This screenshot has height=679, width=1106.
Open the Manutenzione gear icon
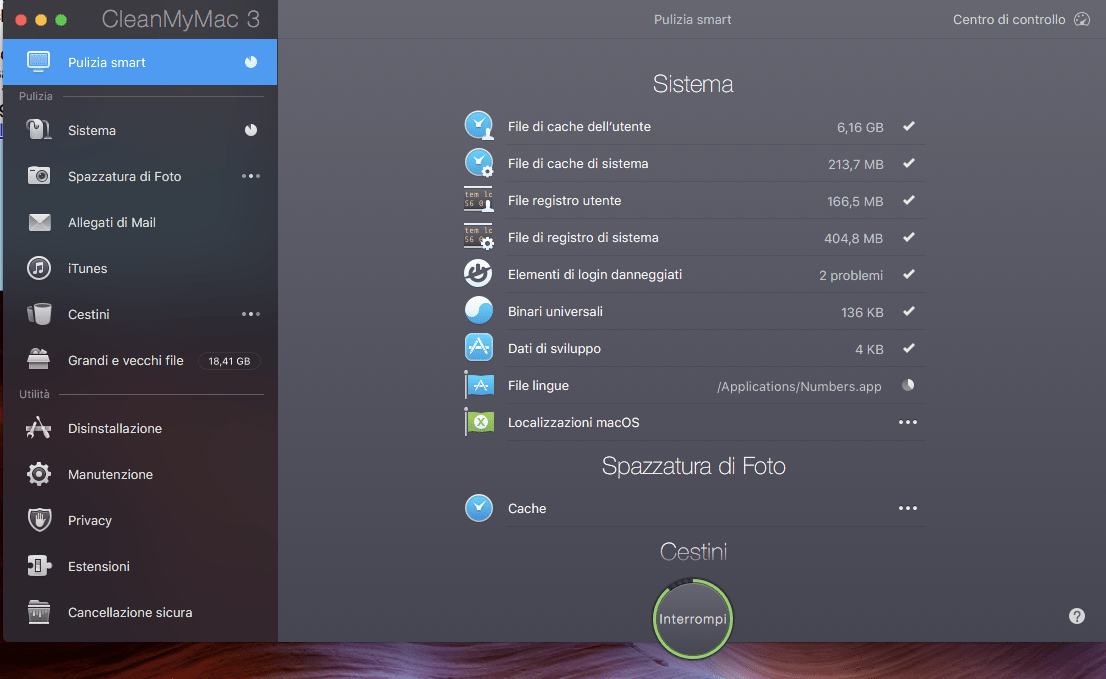coord(39,474)
